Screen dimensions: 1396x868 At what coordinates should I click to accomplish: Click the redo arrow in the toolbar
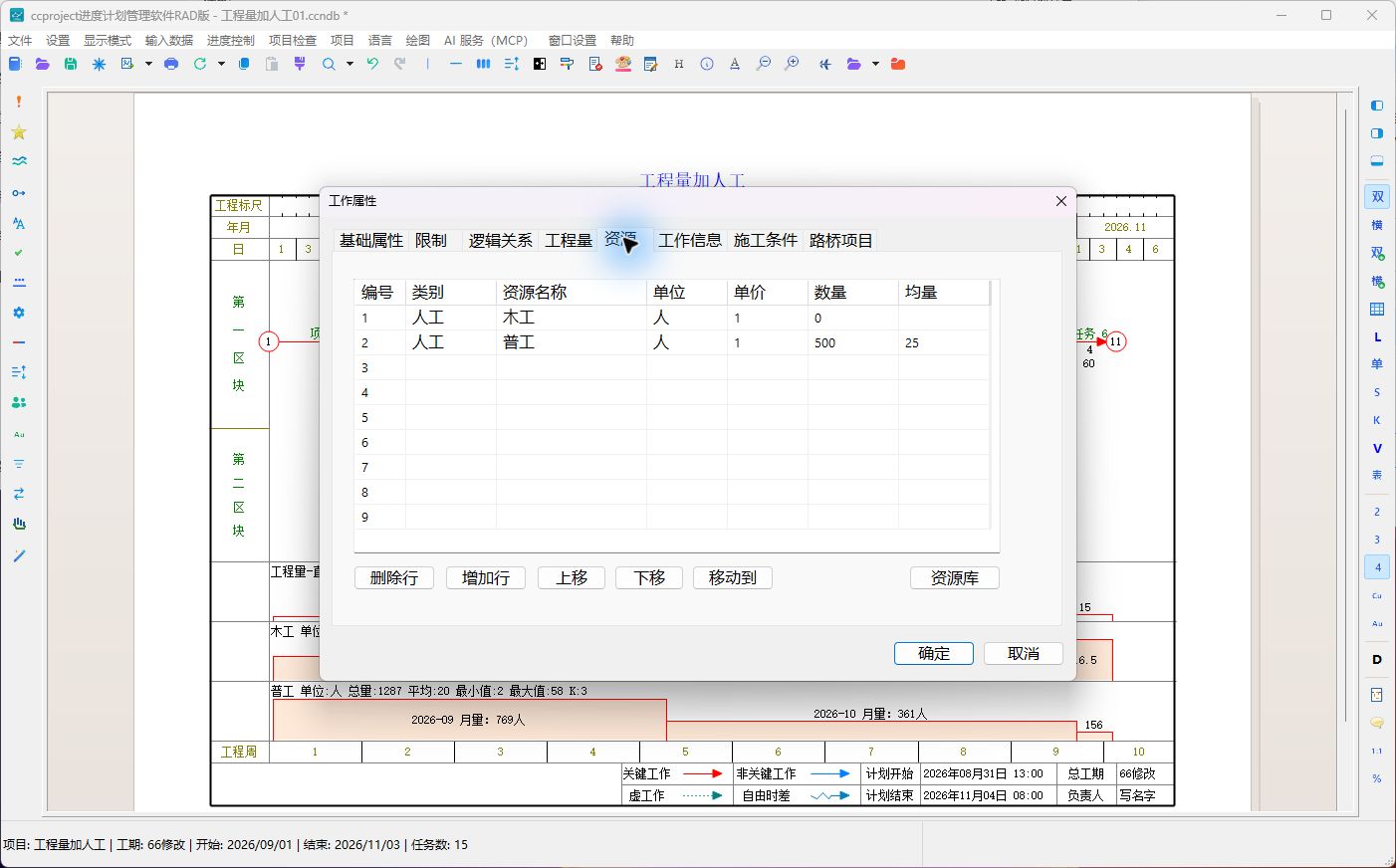click(x=400, y=64)
